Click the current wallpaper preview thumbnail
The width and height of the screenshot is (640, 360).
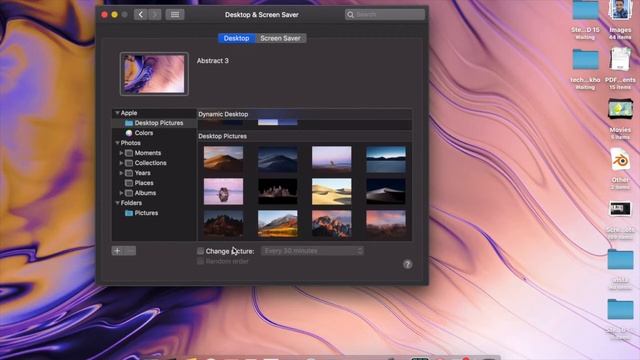(154, 74)
